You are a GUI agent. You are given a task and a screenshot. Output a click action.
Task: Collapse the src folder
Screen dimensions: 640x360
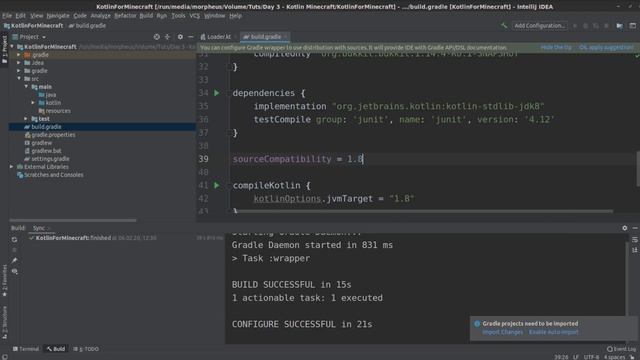point(19,79)
